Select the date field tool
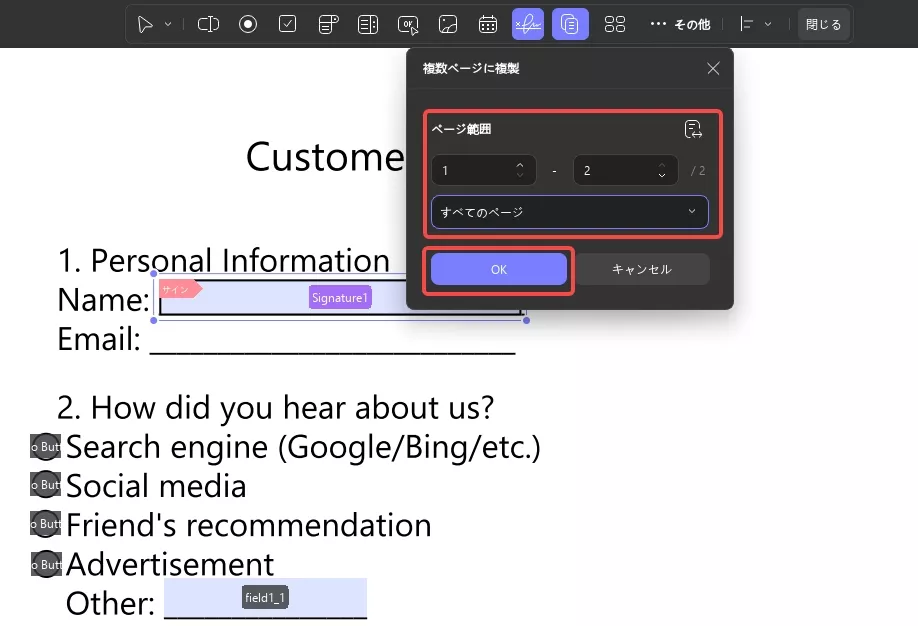The height and width of the screenshot is (626, 918). click(488, 25)
